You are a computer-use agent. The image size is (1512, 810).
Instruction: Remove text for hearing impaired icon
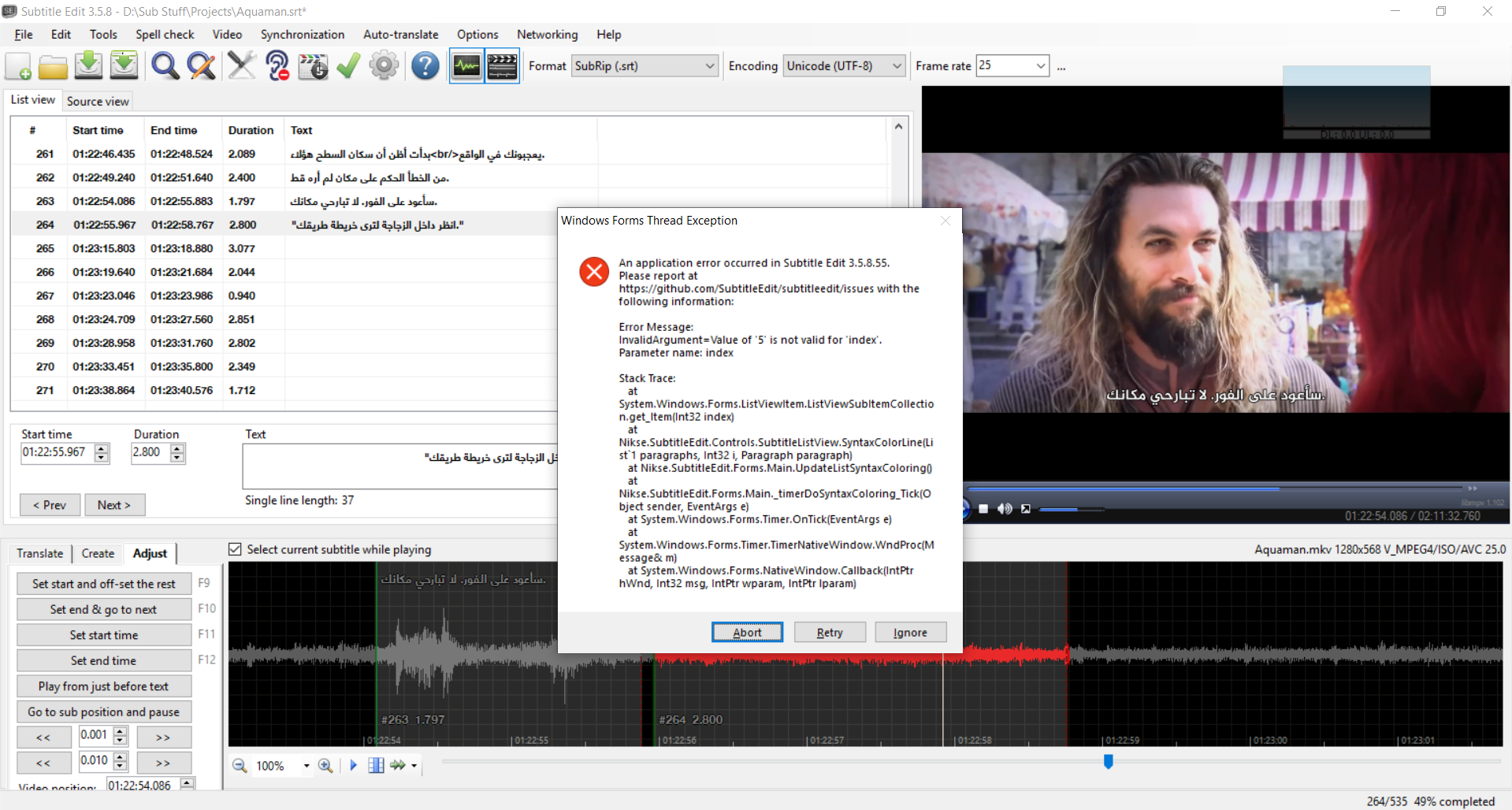coord(277,66)
